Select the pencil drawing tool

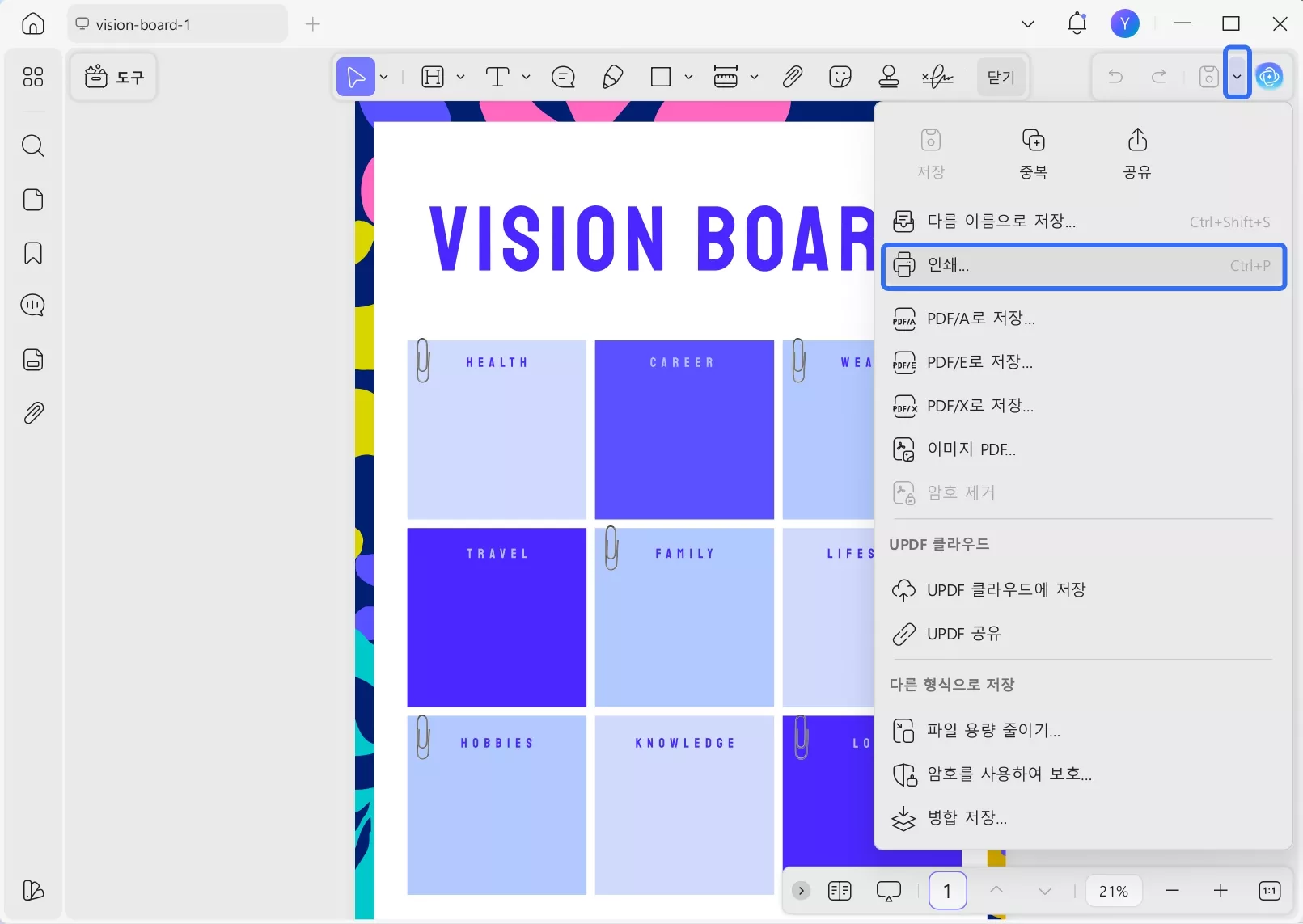tap(613, 77)
